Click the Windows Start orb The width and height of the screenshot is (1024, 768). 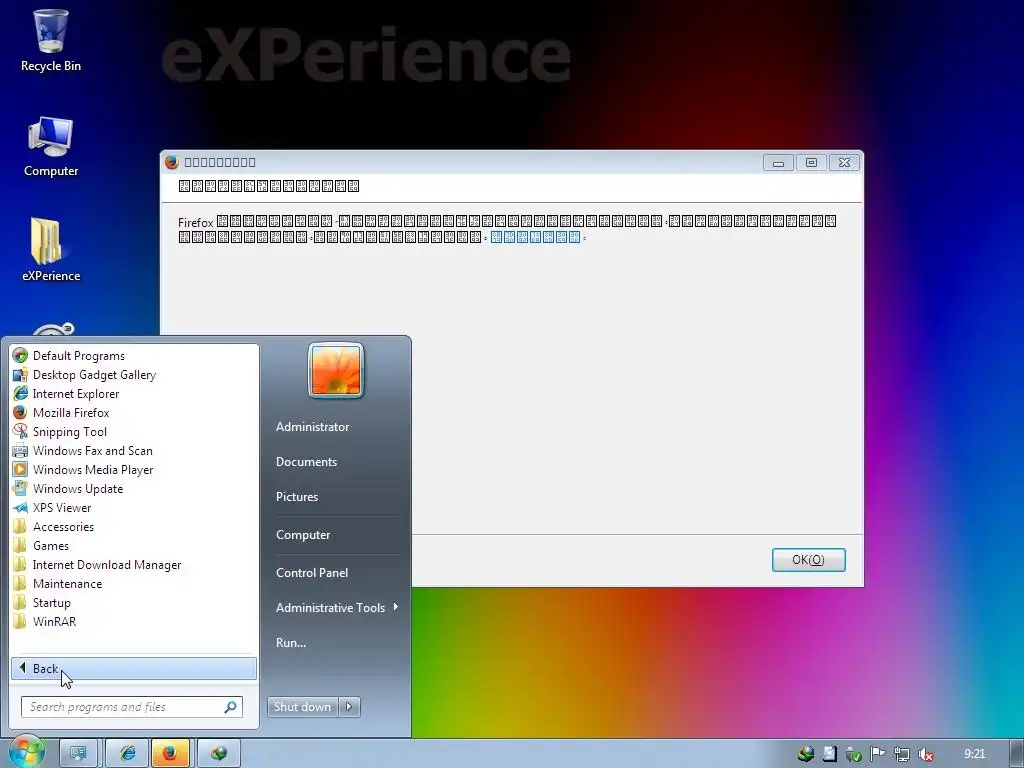coord(27,752)
